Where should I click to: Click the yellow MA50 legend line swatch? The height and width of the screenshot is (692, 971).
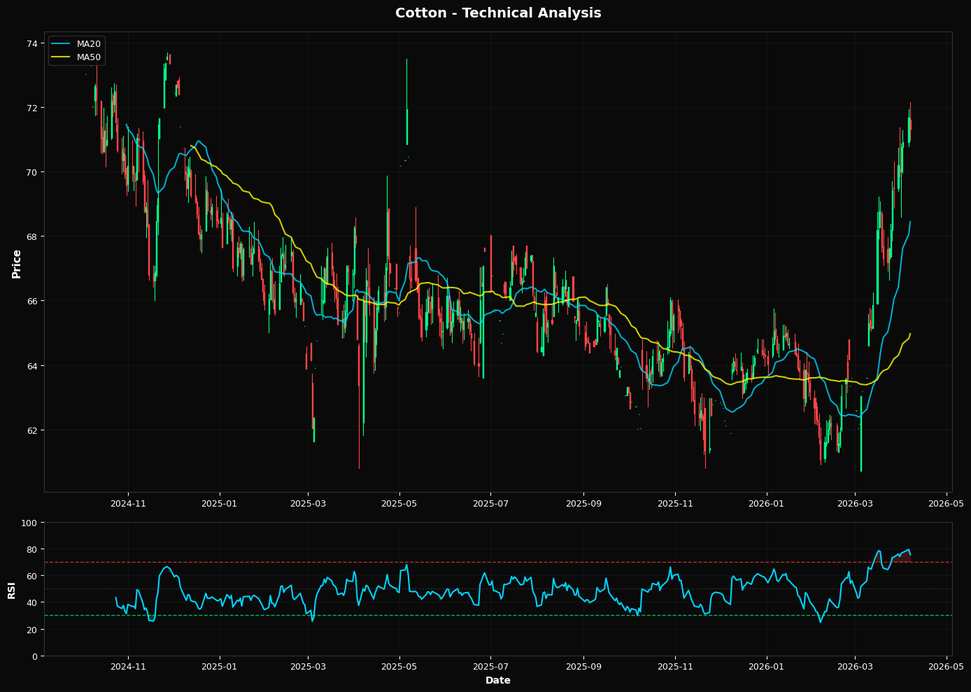point(61,57)
